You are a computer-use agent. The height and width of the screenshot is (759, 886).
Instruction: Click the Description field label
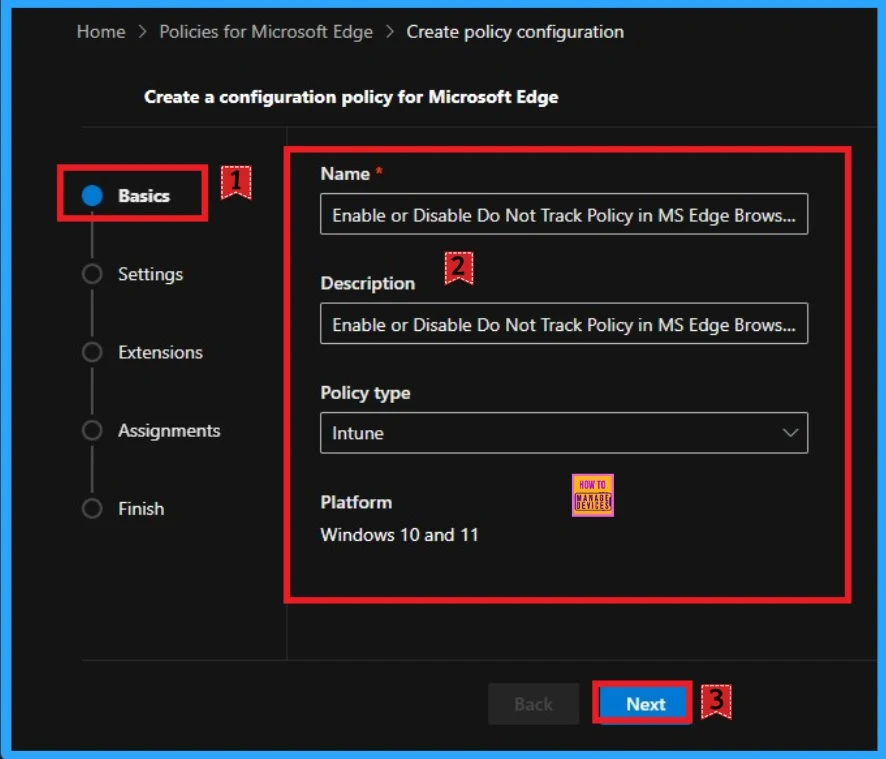368,283
